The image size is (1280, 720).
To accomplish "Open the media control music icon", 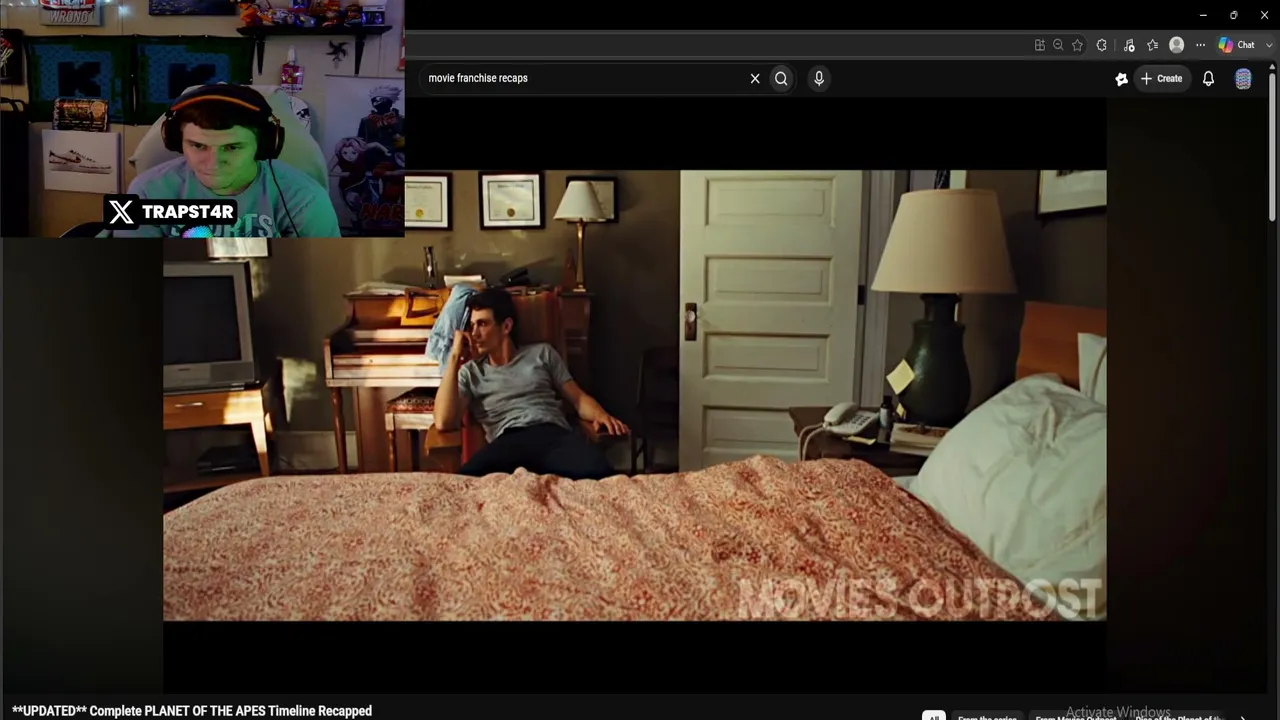I will coord(1129,45).
